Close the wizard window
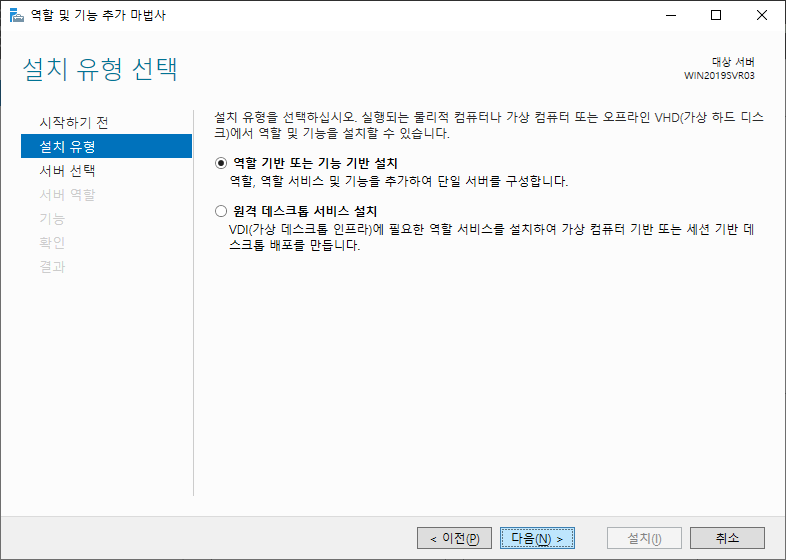The width and height of the screenshot is (786, 560). (761, 15)
